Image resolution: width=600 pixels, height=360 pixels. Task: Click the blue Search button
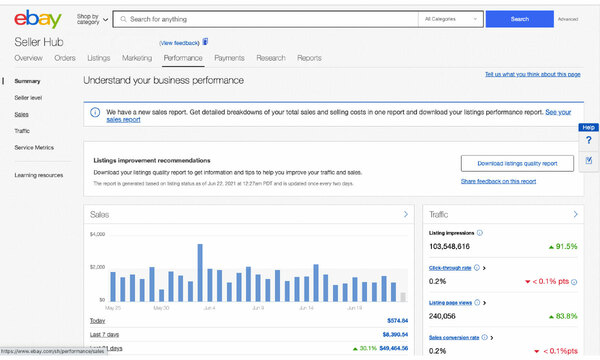[x=520, y=19]
